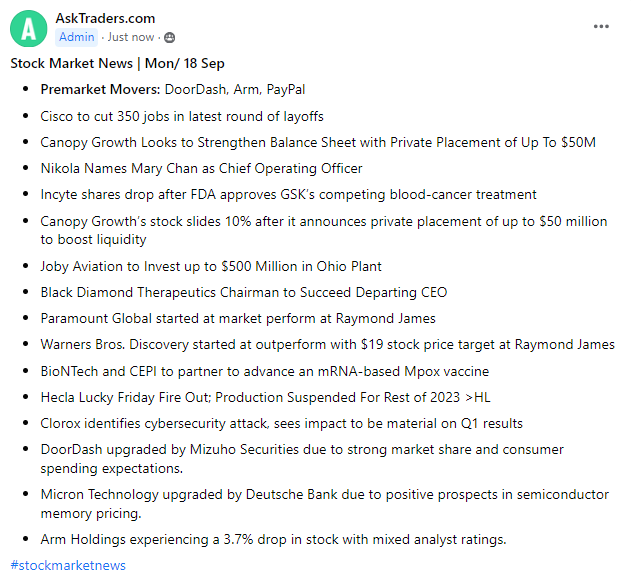Click the Admin badge label
The height and width of the screenshot is (584, 631).
point(77,37)
